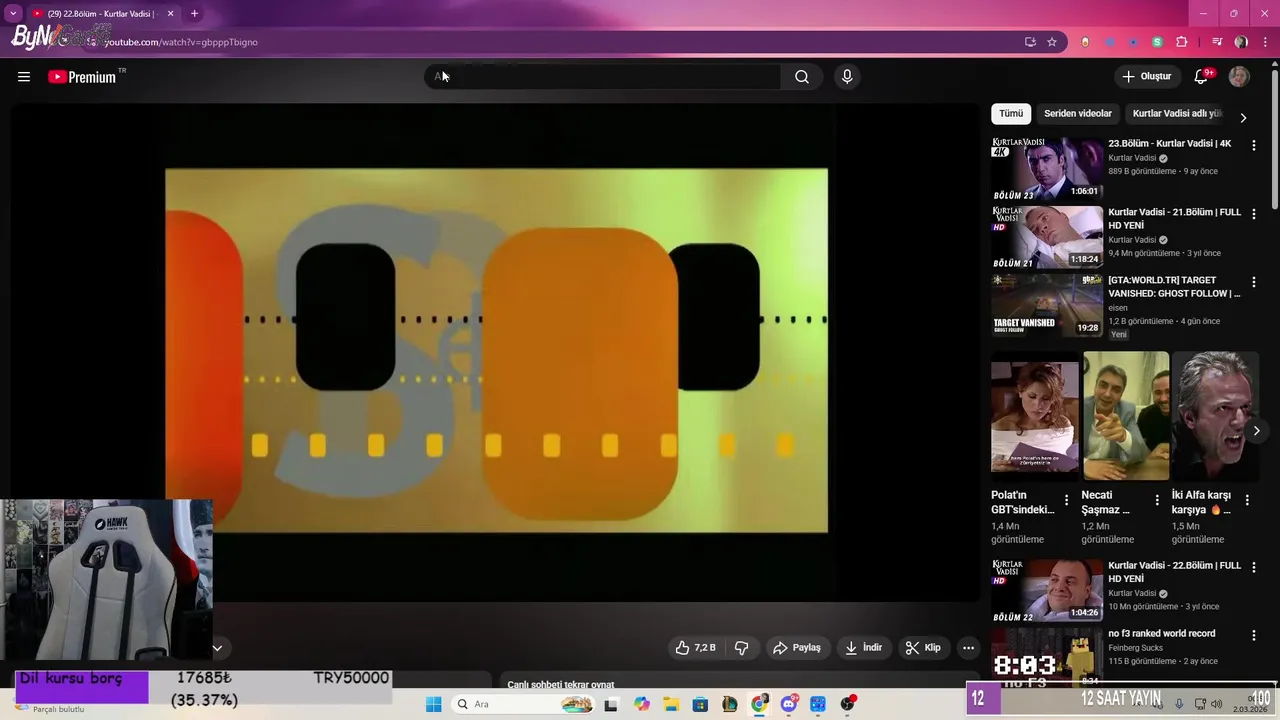Open İki Alfa karşı karşıya short thumbnail

(x=1215, y=416)
